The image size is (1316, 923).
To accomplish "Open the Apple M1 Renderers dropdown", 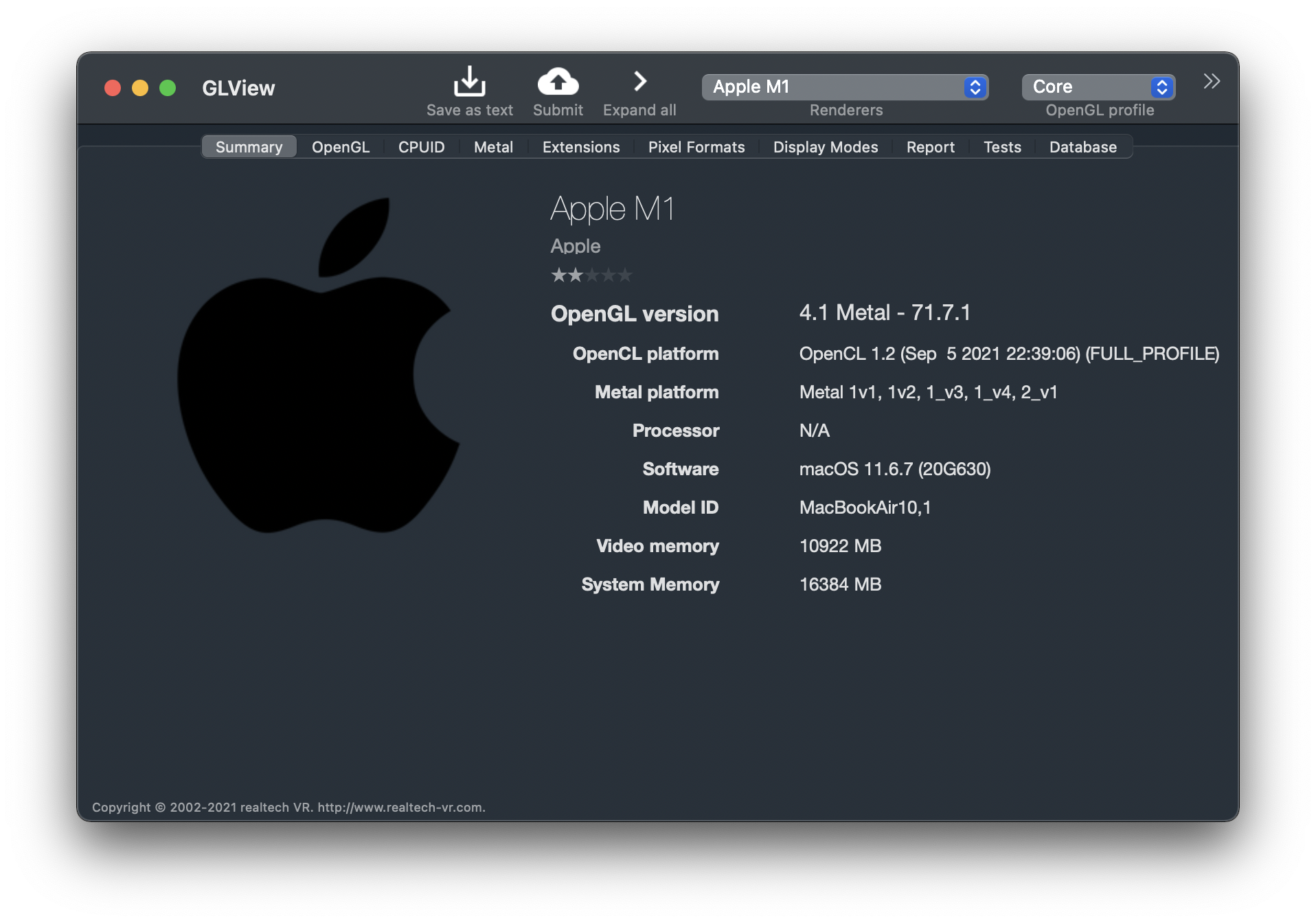I will [x=845, y=87].
